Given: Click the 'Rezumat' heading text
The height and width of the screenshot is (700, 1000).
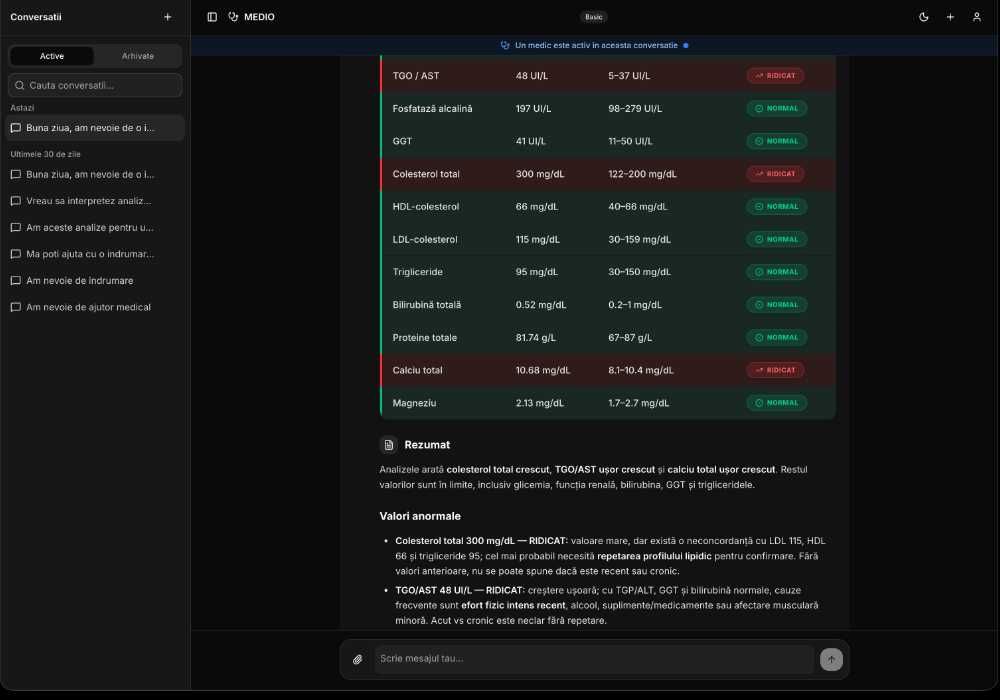Looking at the screenshot, I should 427,445.
